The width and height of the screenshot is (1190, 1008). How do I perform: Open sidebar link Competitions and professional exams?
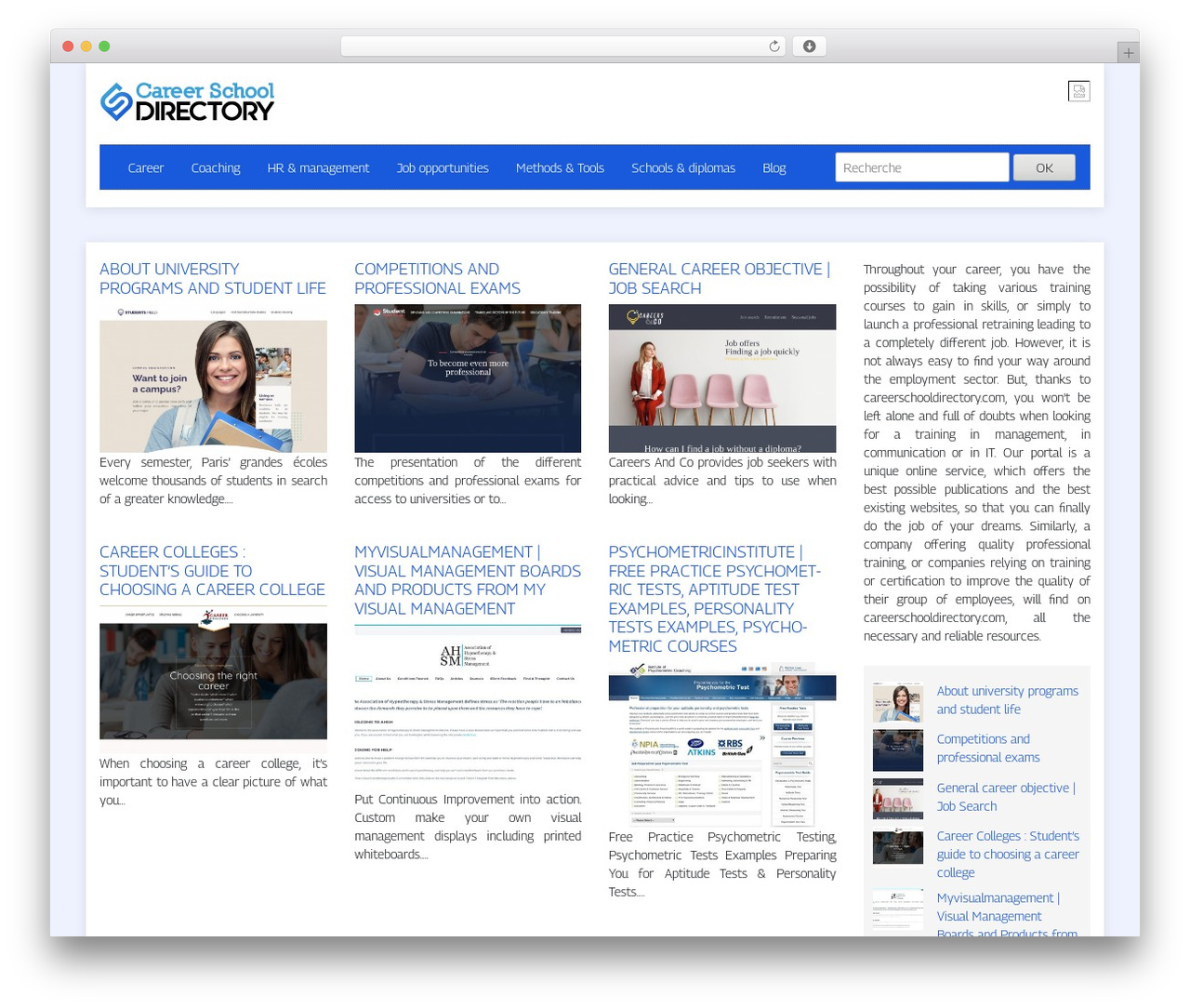(988, 749)
